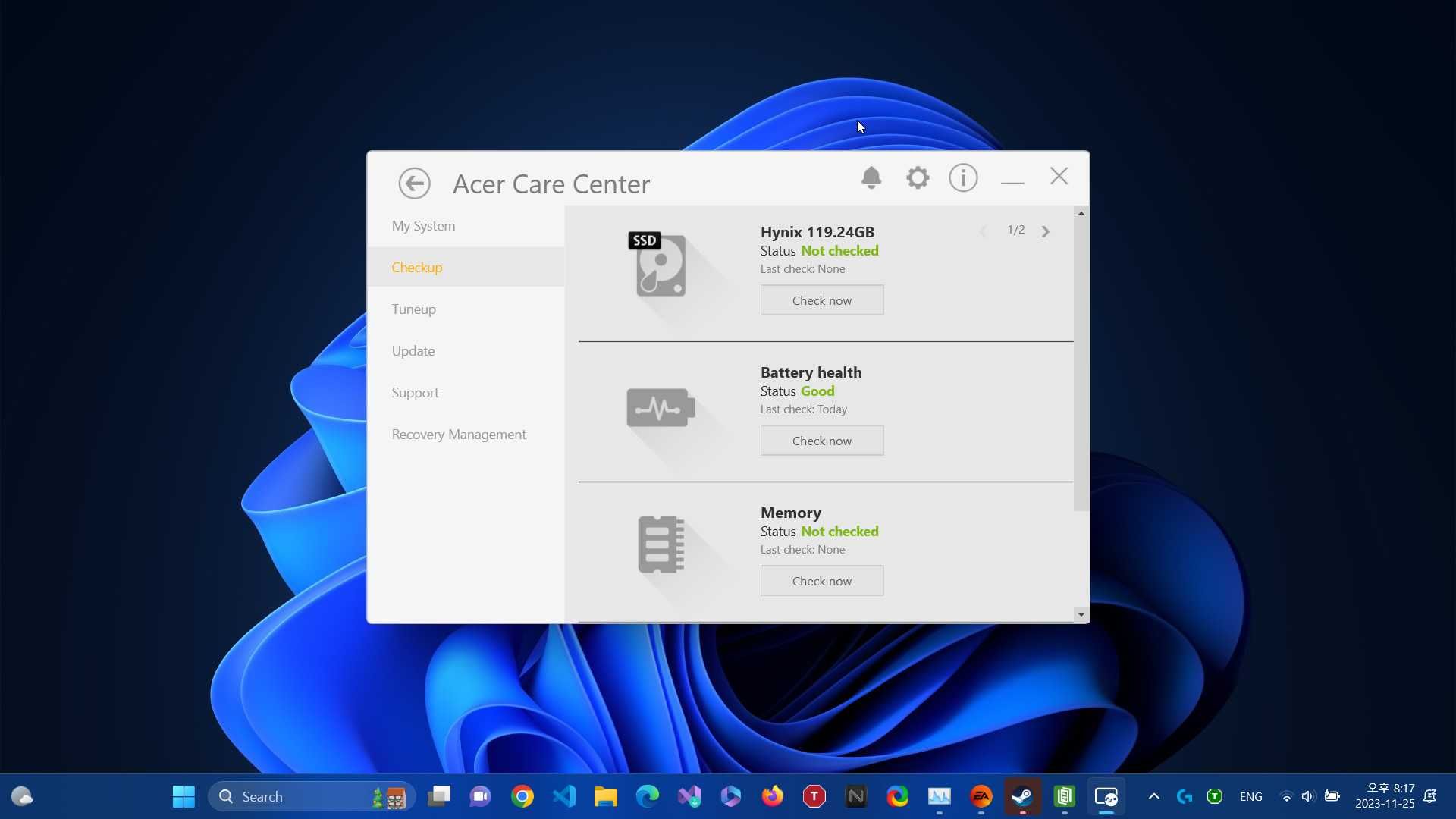
Task: Open Steam from taskbar
Action: click(x=1023, y=796)
